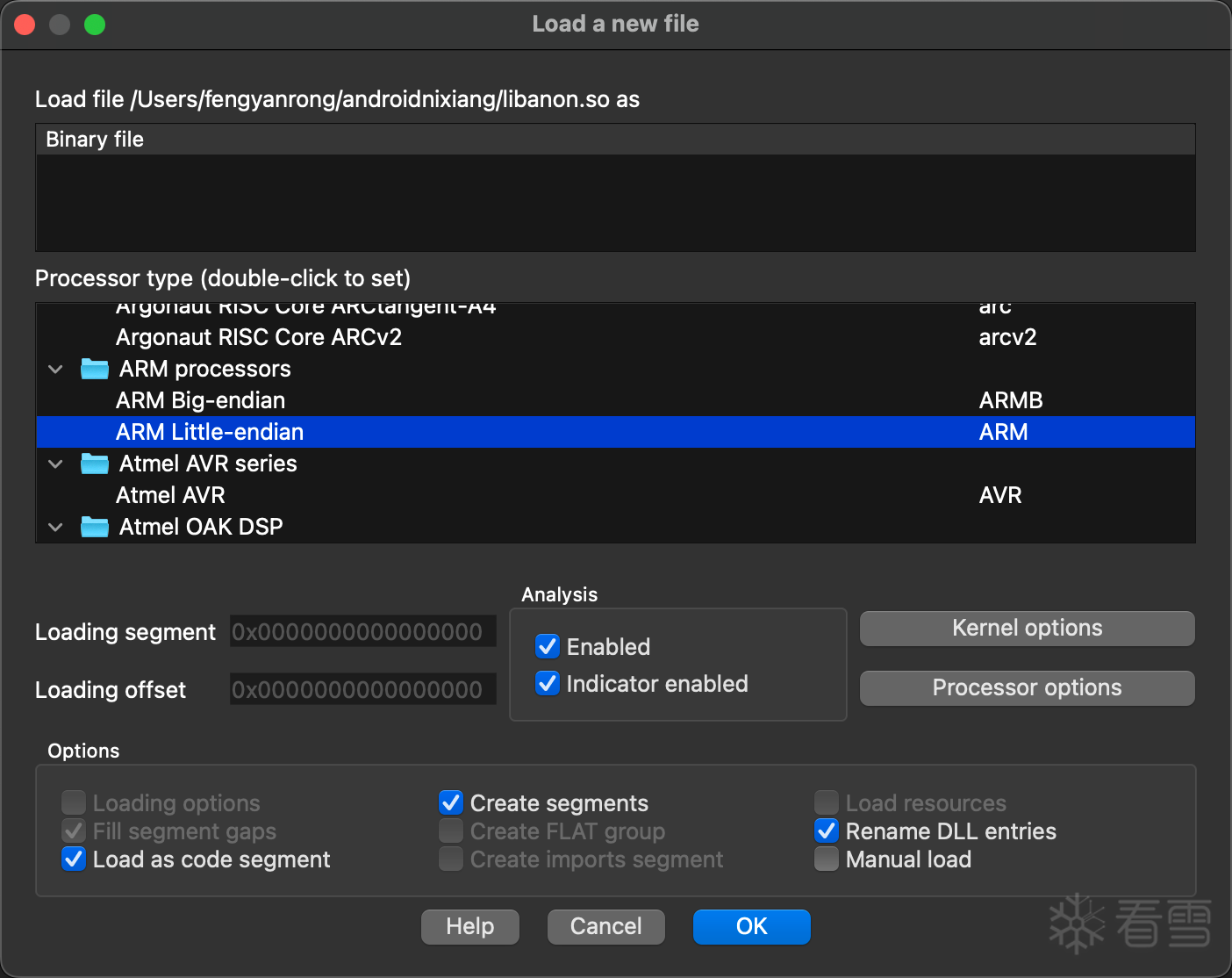1232x978 pixels.
Task: Uncheck the analysis Enabled checkbox
Action: pos(548,647)
